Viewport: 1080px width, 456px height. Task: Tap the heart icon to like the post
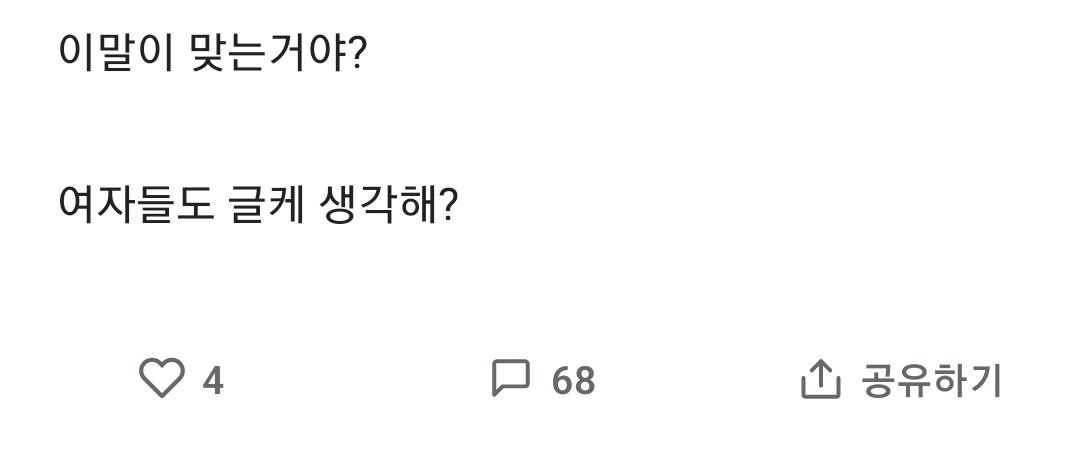click(x=161, y=380)
